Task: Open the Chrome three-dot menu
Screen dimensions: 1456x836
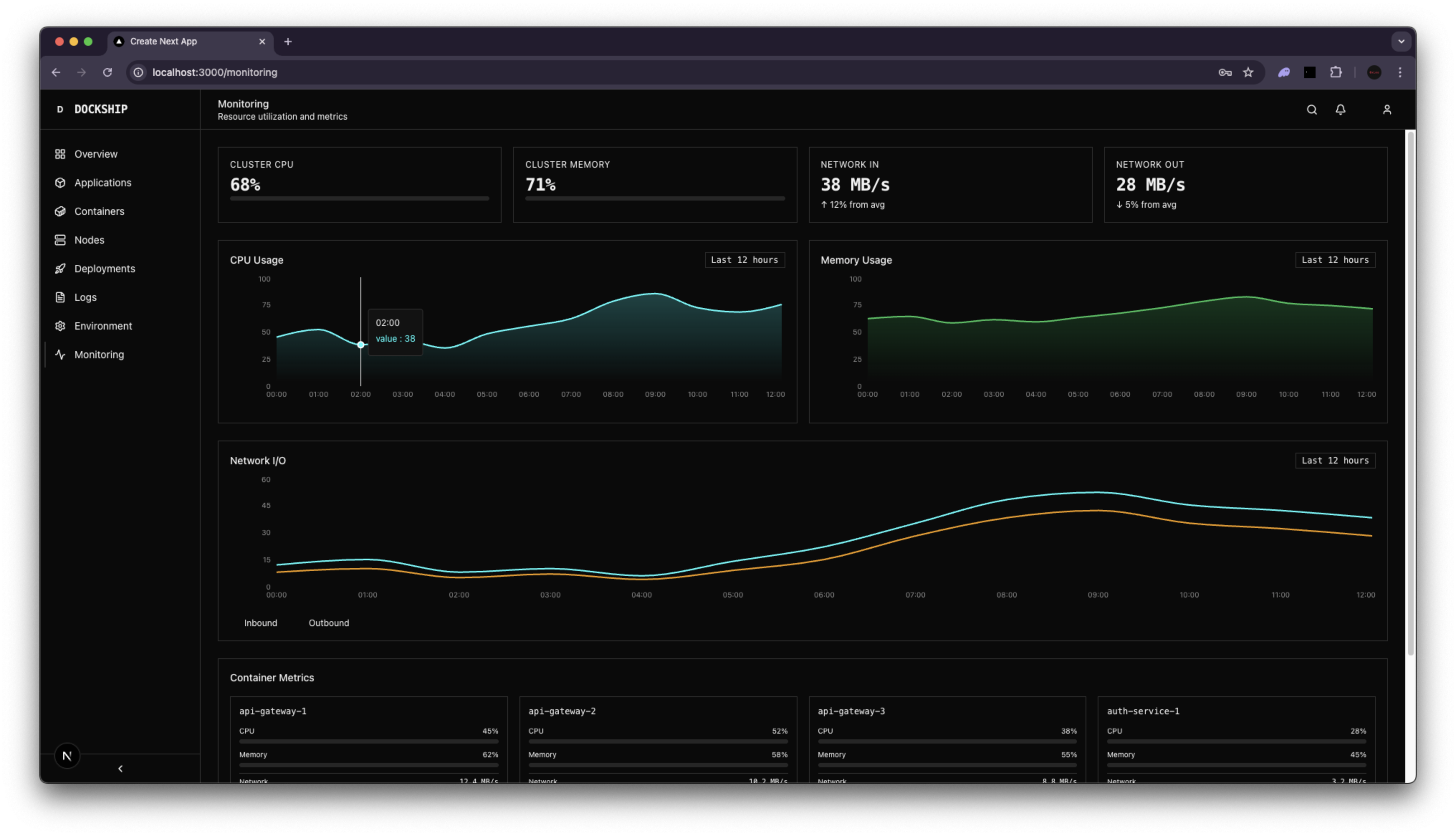Action: (x=1400, y=72)
